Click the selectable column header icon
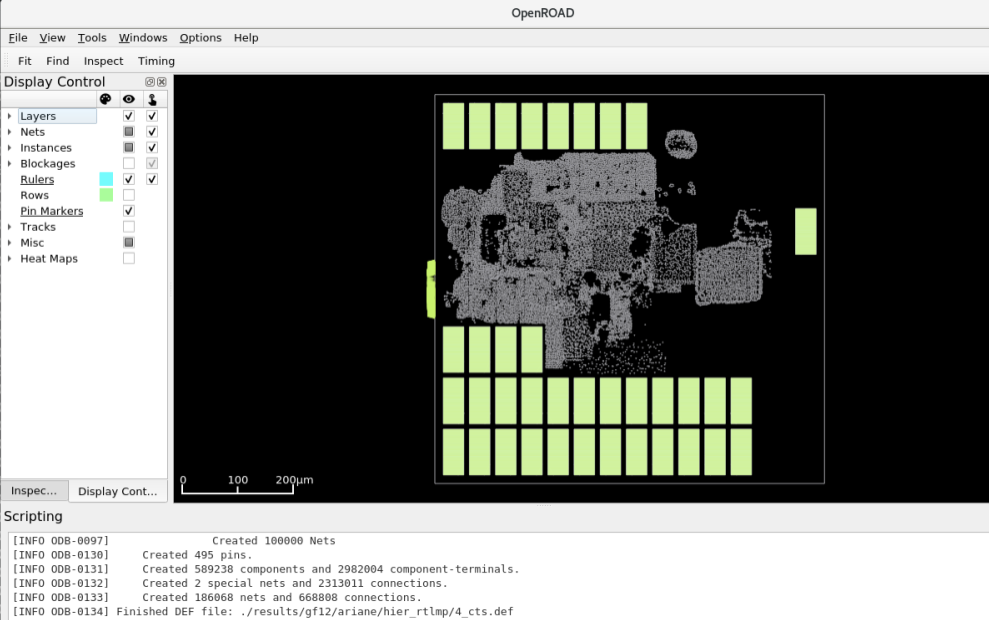The image size is (989, 620). 152,99
